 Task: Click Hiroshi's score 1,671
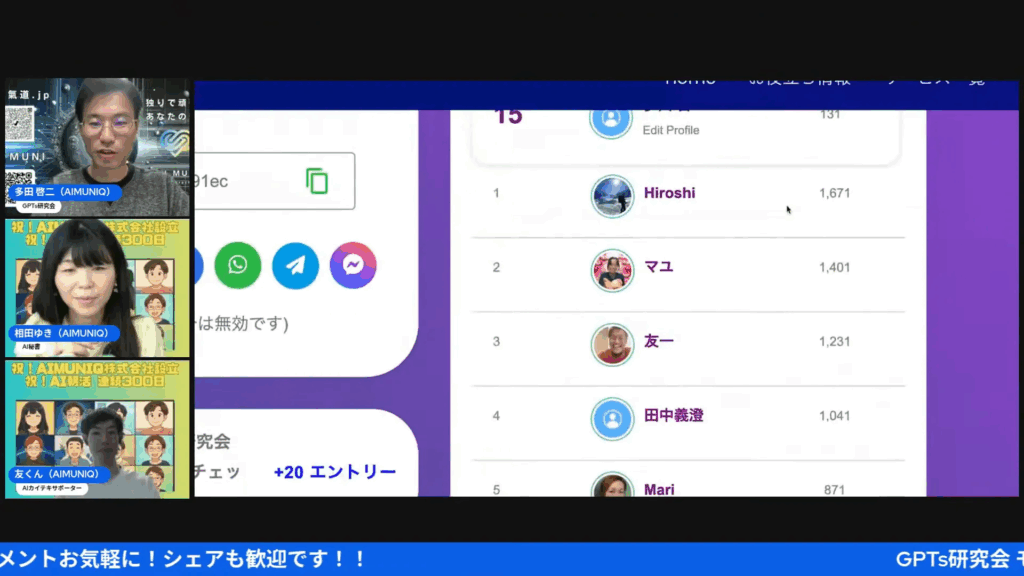click(835, 193)
